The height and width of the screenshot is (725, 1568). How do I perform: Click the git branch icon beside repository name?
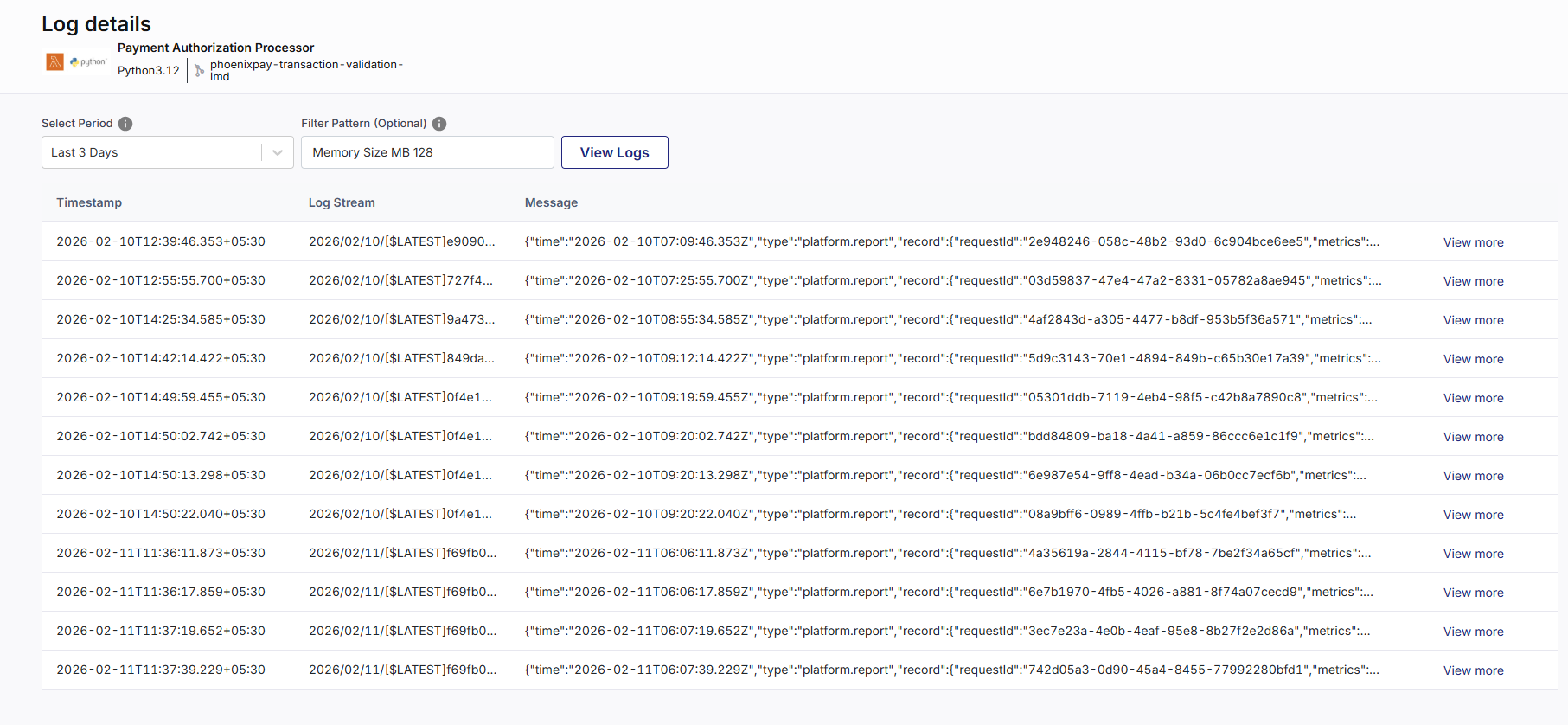click(200, 71)
